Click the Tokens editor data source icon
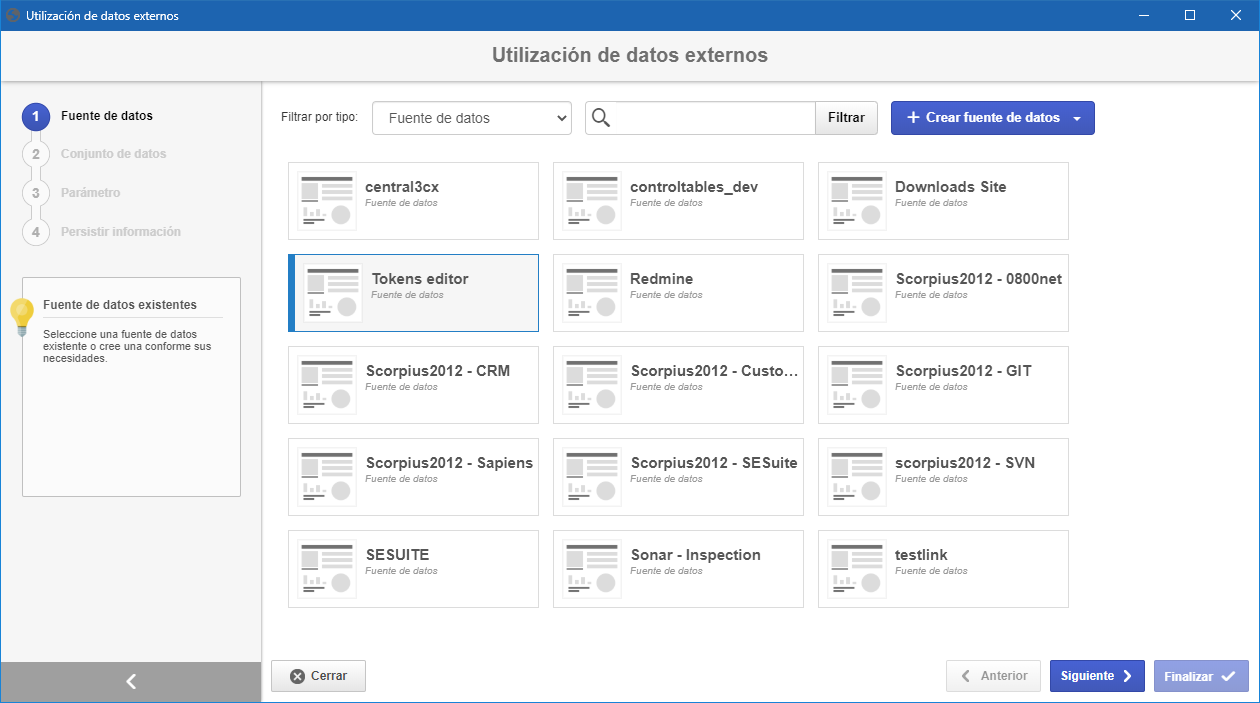 (x=333, y=293)
